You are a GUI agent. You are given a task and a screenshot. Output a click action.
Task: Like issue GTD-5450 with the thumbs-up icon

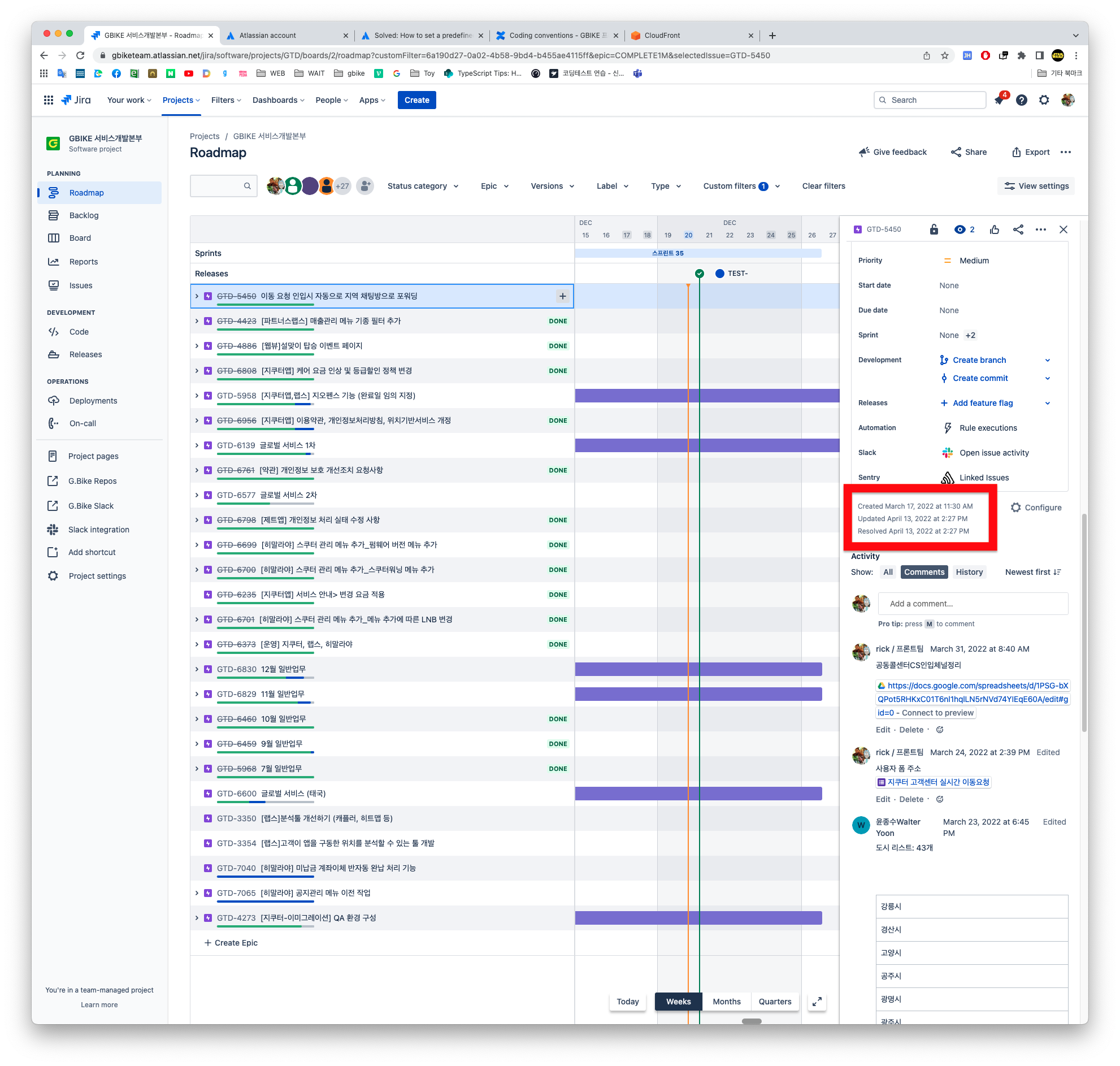coord(994,229)
